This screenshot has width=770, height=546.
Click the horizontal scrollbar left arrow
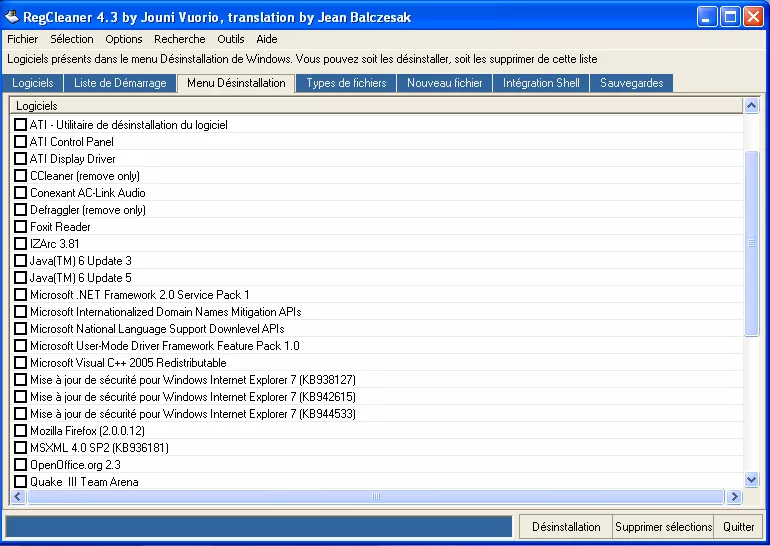pyautogui.click(x=18, y=497)
